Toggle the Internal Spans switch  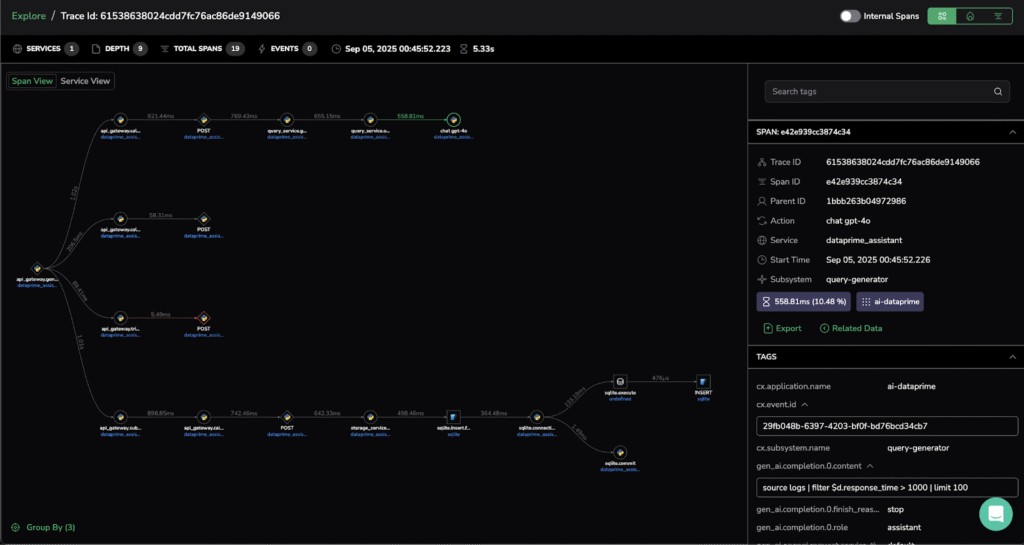pos(850,16)
